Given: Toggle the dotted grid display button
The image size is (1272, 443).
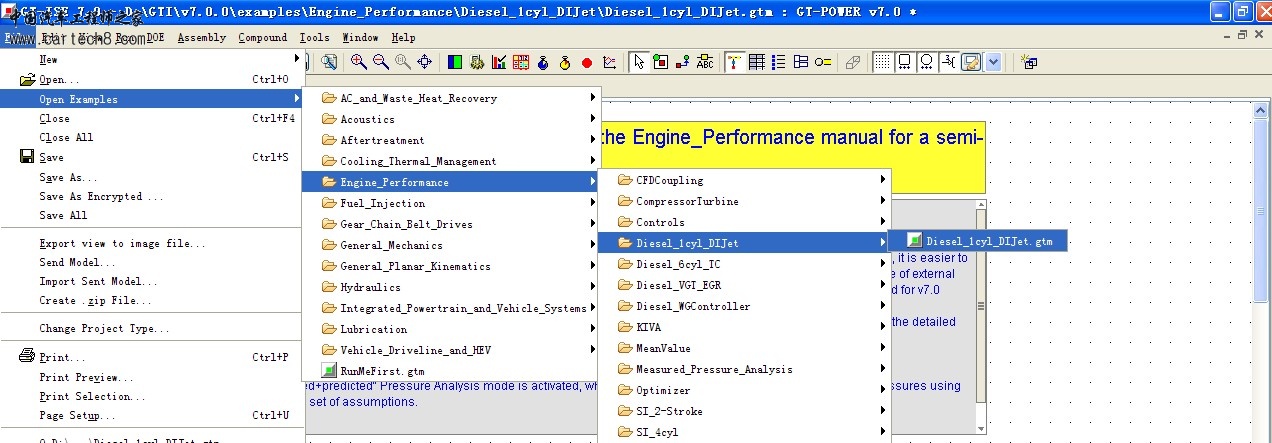Looking at the screenshot, I should [882, 62].
